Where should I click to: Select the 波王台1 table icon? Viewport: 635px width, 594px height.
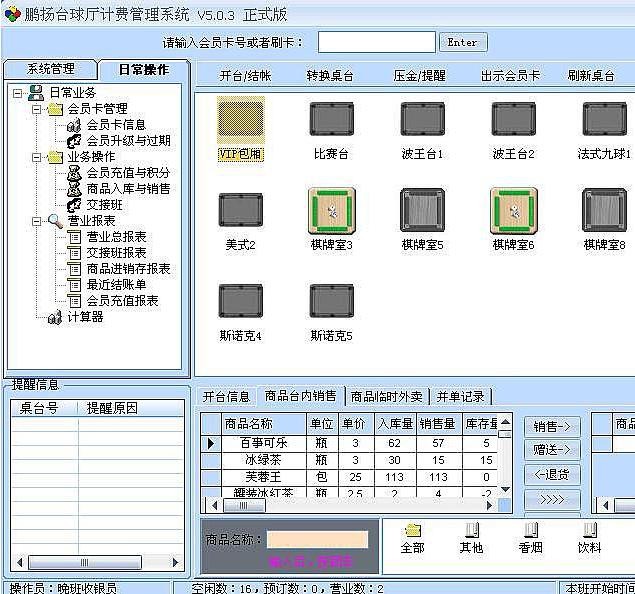[421, 122]
